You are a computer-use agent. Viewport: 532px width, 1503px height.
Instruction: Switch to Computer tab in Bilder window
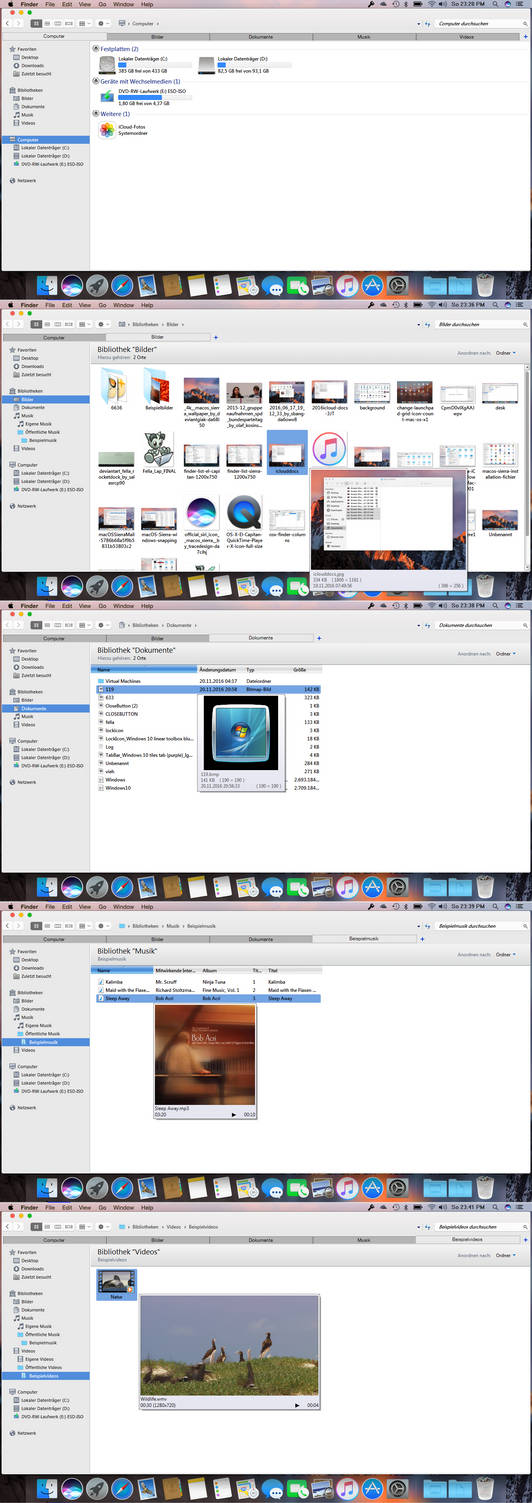[52, 337]
